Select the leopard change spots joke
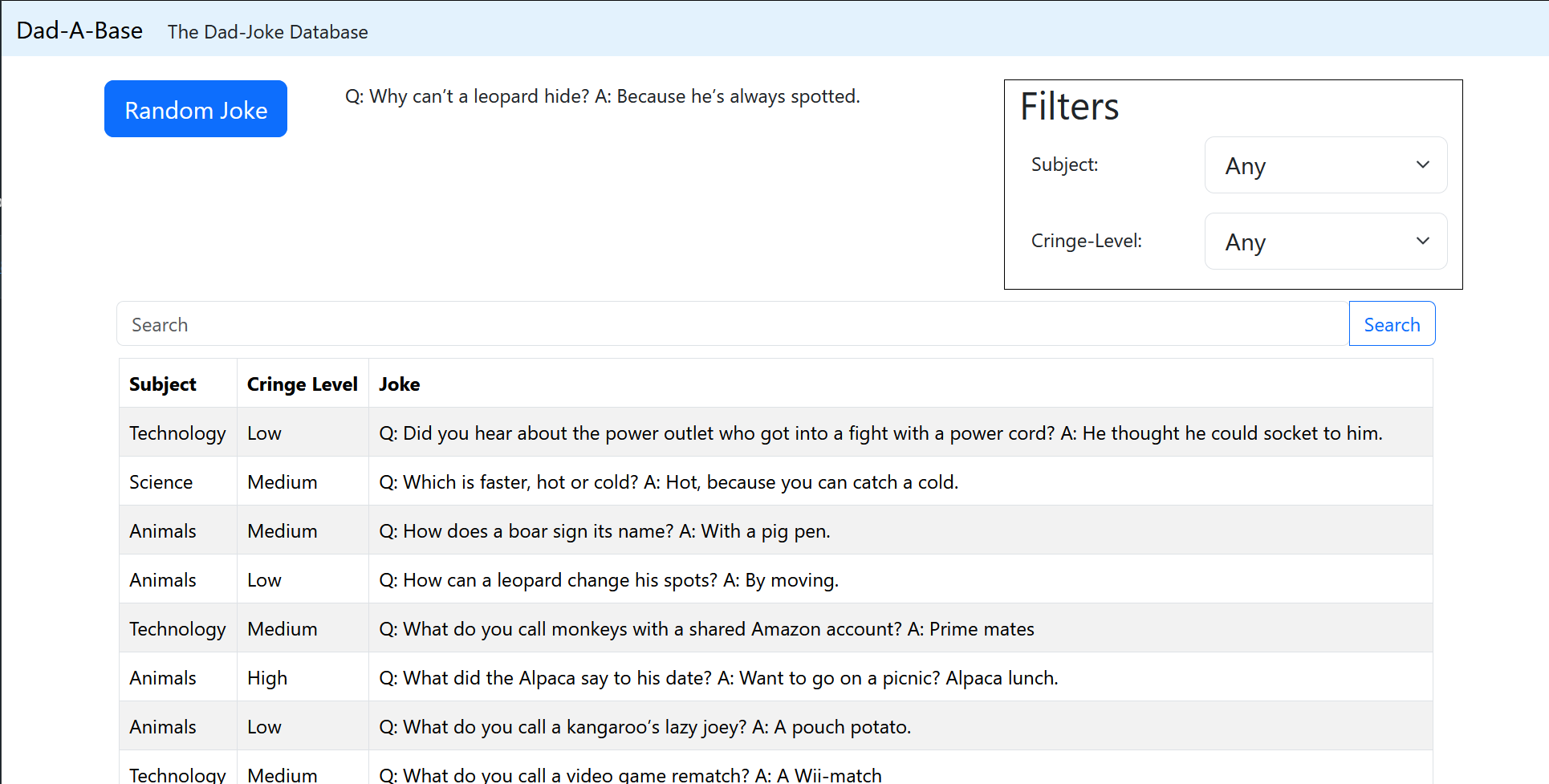The height and width of the screenshot is (784, 1549). [608, 580]
